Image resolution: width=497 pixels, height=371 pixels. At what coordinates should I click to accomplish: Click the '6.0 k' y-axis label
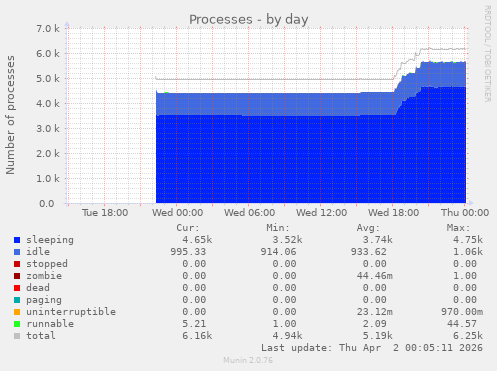(48, 54)
